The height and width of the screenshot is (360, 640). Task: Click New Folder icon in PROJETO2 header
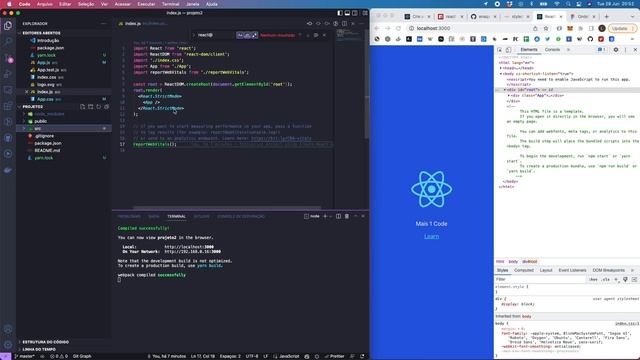pyautogui.click(x=91, y=107)
